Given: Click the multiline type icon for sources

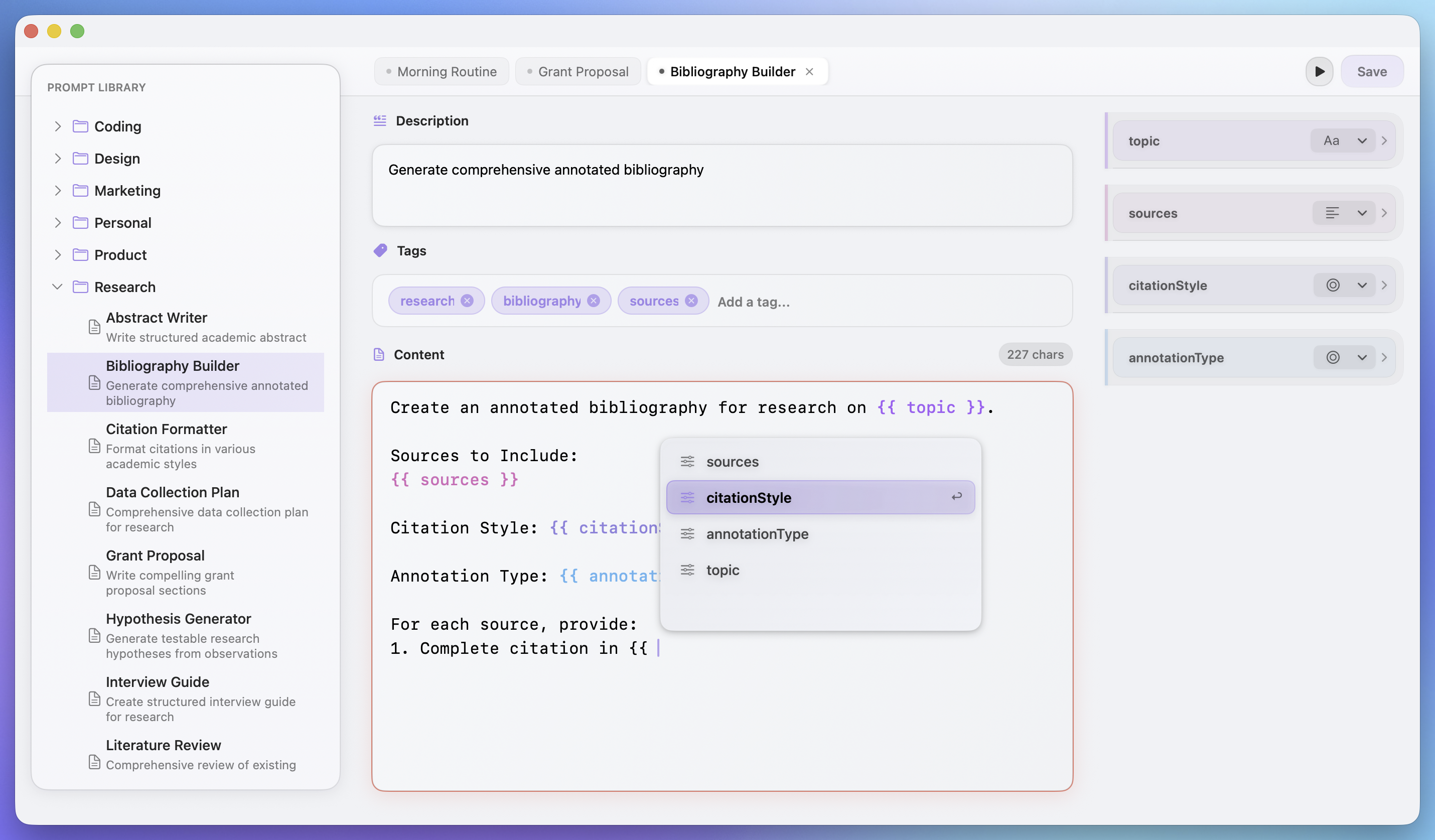Looking at the screenshot, I should pos(1332,213).
